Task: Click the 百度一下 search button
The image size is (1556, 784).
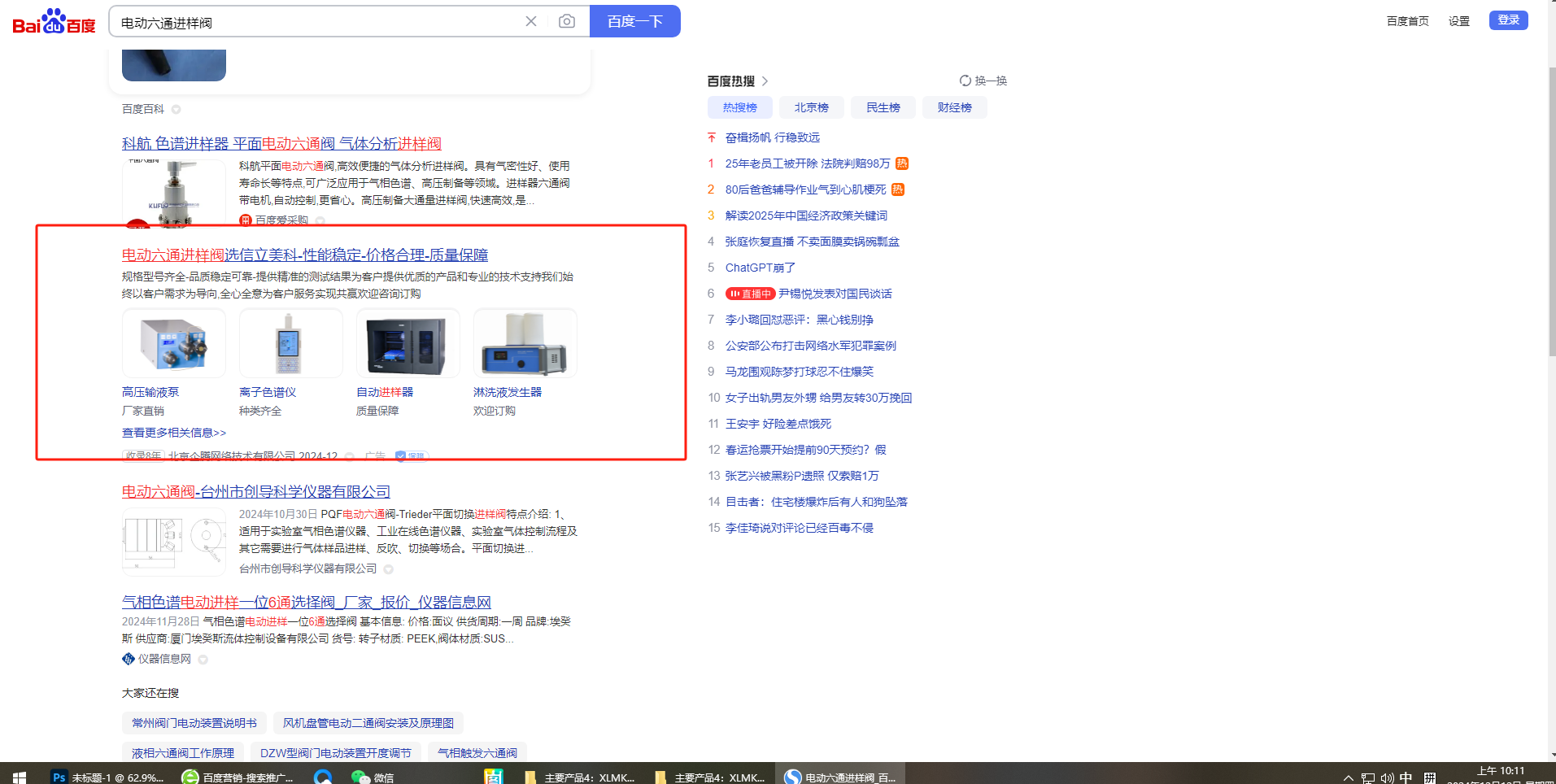Action: pyautogui.click(x=635, y=21)
